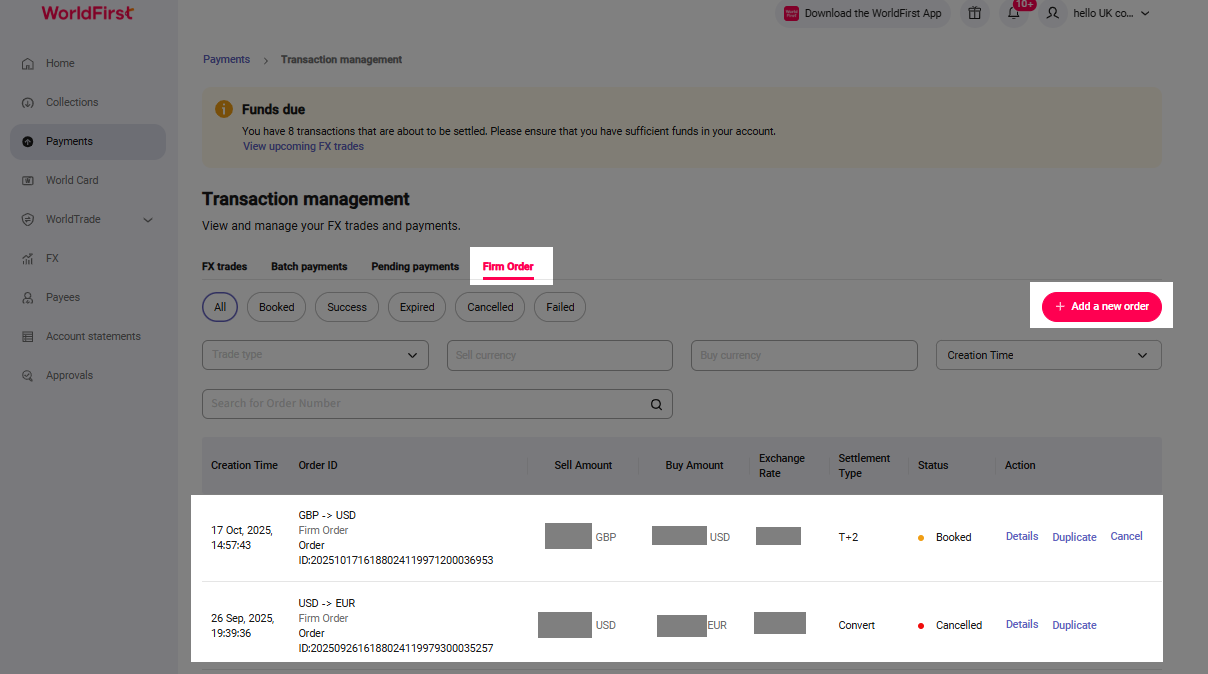Open Collections via its sidebar icon

click(x=28, y=103)
